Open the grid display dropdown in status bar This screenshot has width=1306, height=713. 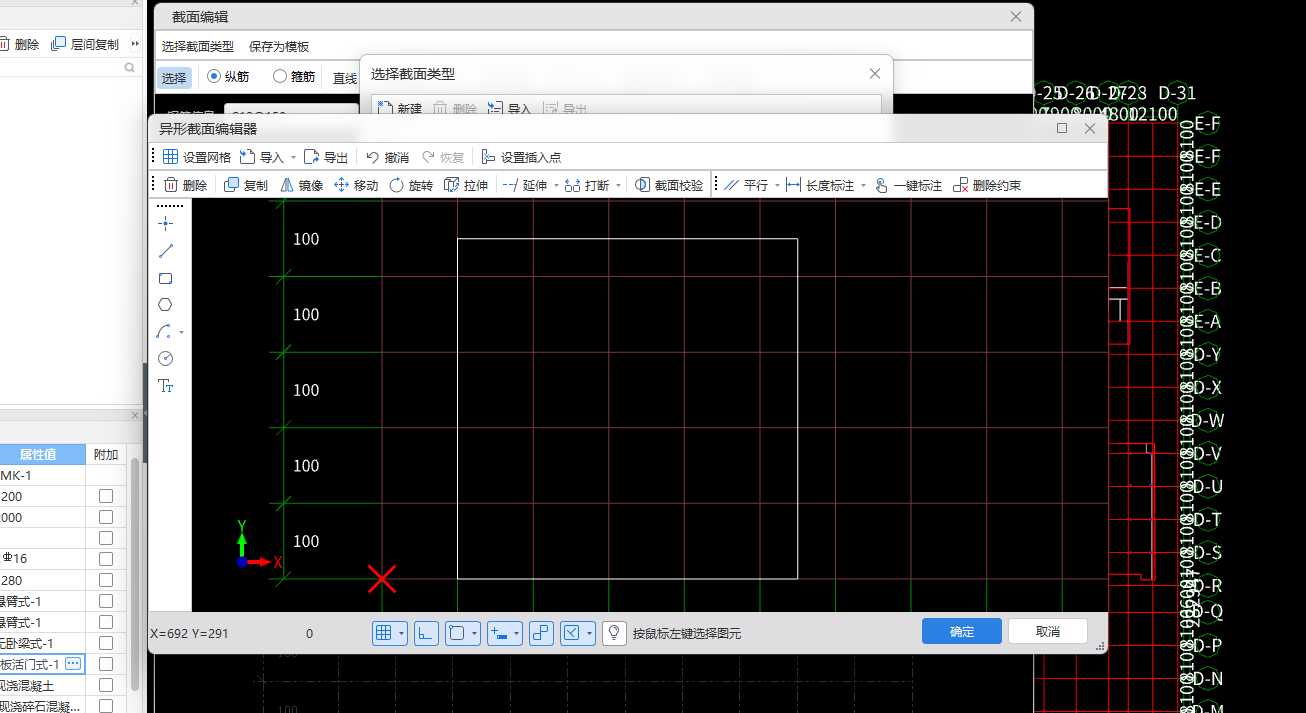(x=401, y=633)
